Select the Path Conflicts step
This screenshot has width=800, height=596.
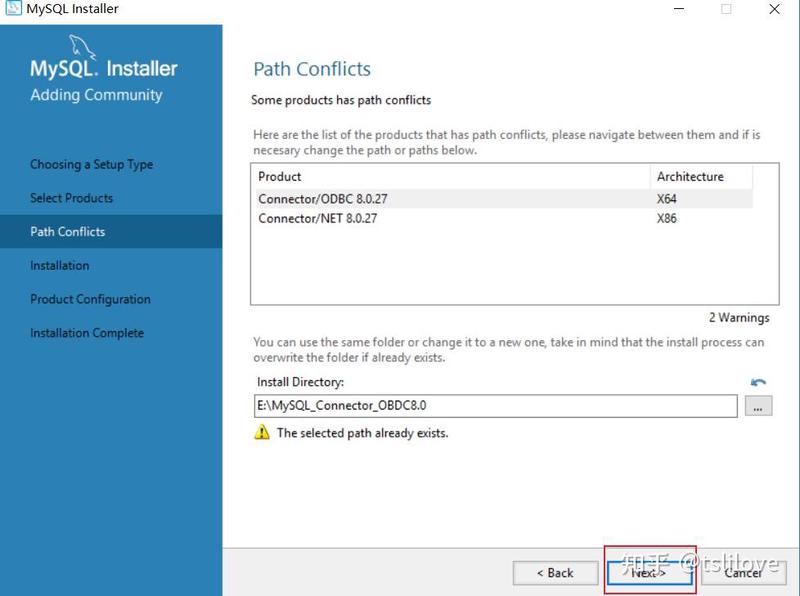point(111,232)
